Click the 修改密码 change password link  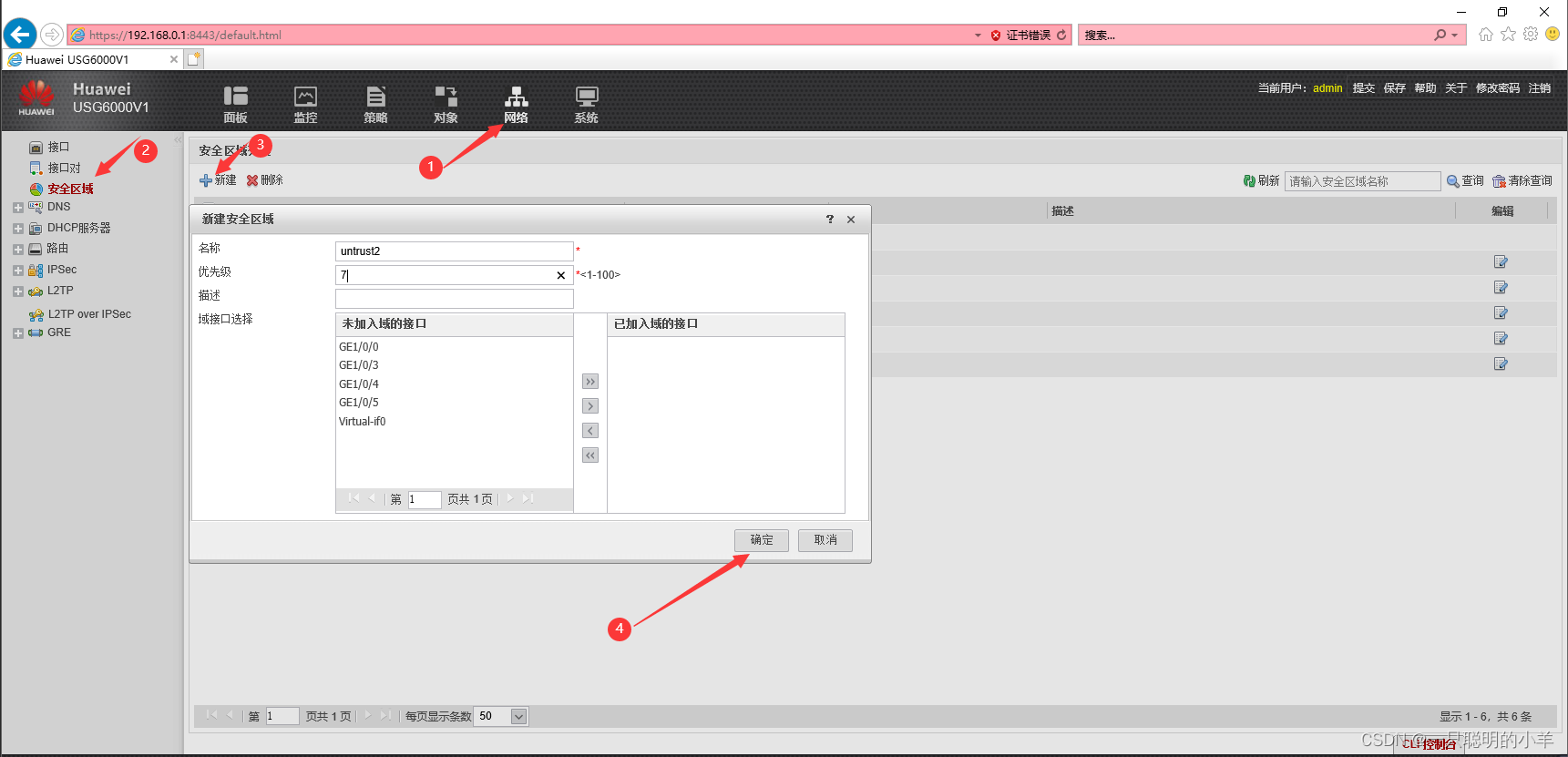pos(1498,88)
